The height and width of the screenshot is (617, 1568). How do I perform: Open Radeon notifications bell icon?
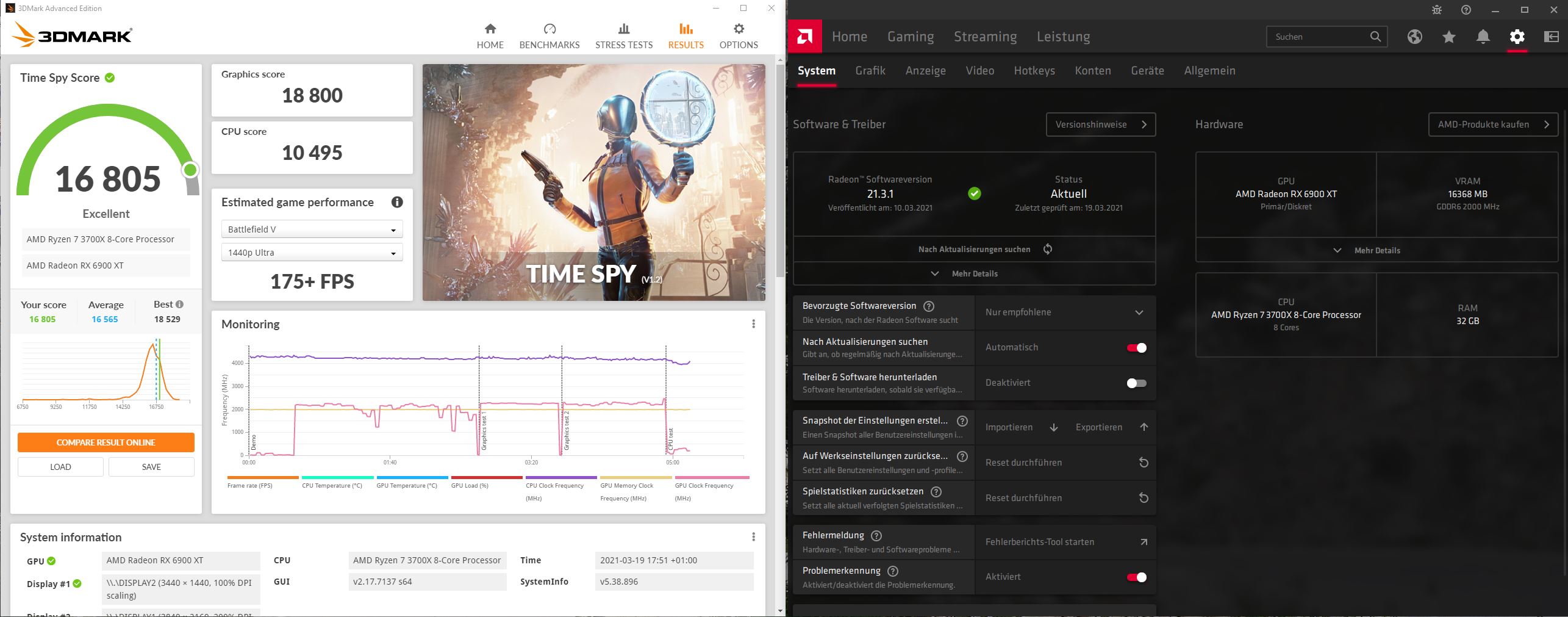pos(1483,37)
